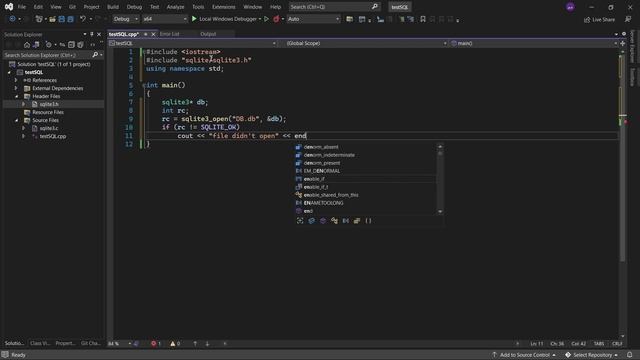The width and height of the screenshot is (640, 360).
Task: Switch to the Error List tab
Action: [170, 34]
